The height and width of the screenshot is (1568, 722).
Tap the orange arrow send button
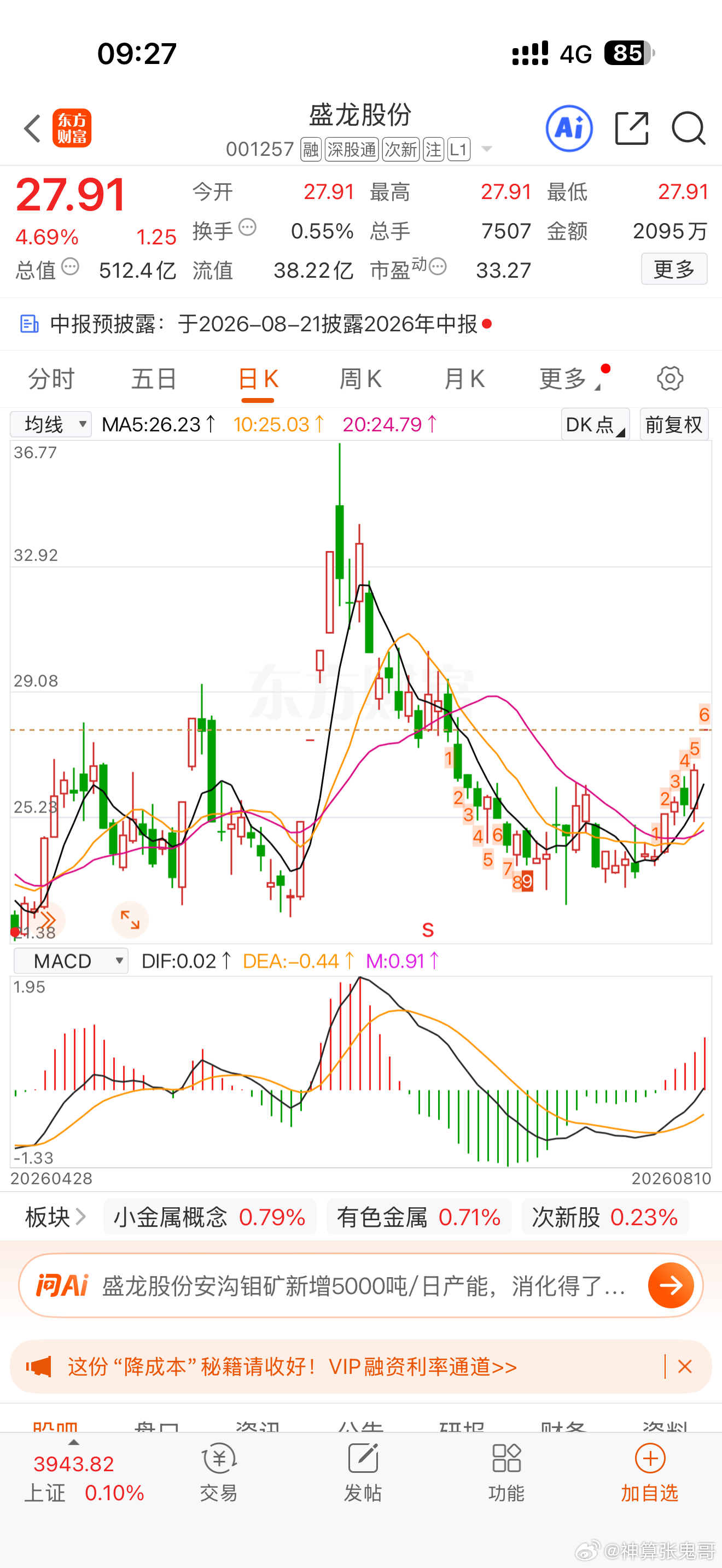click(672, 1285)
